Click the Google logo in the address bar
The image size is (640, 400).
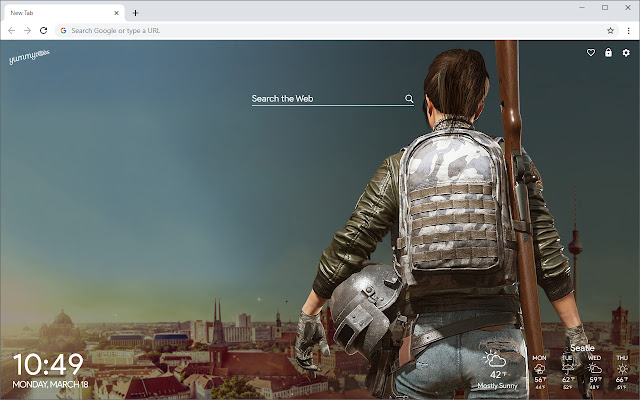(63, 31)
